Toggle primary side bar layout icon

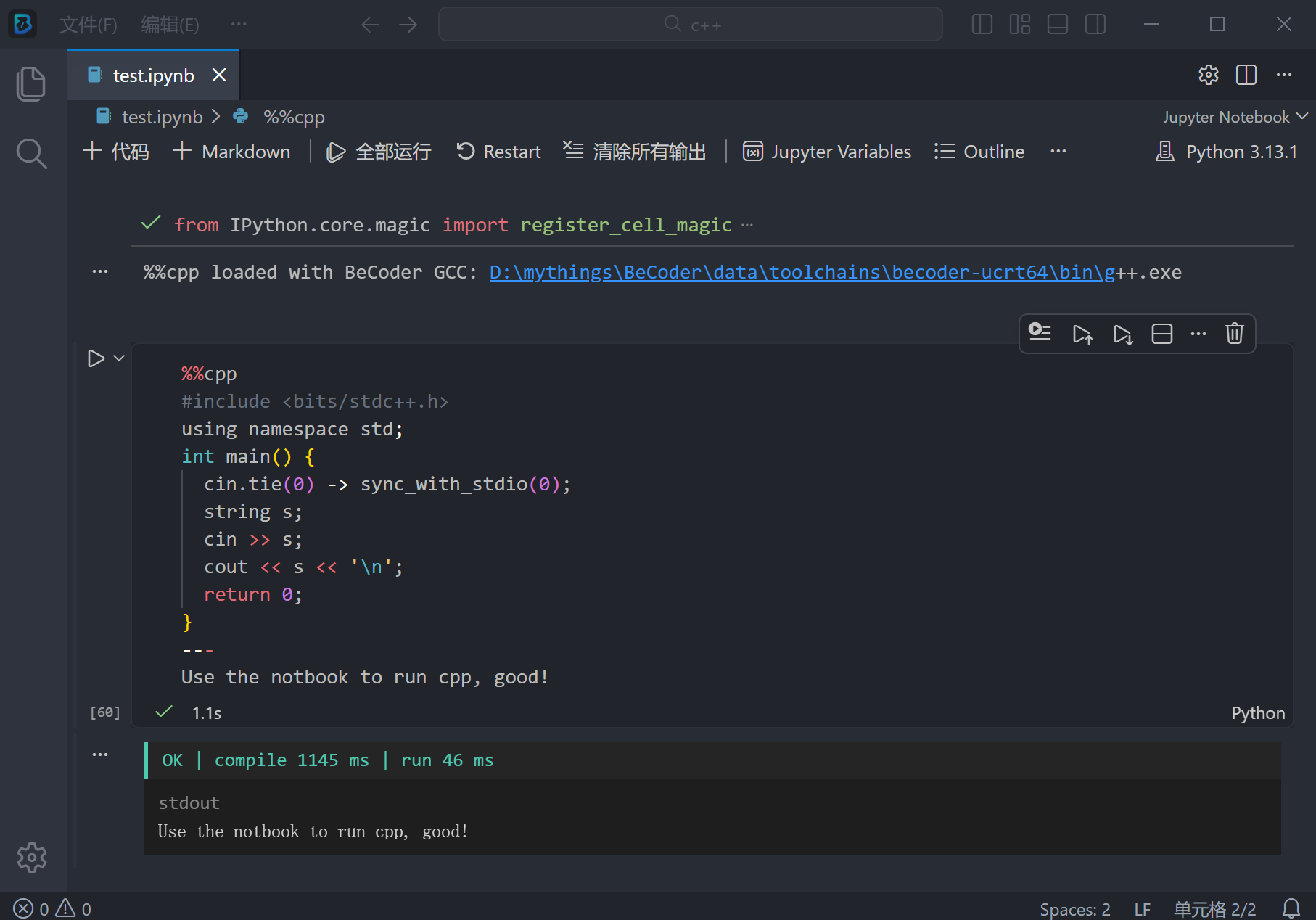point(982,25)
